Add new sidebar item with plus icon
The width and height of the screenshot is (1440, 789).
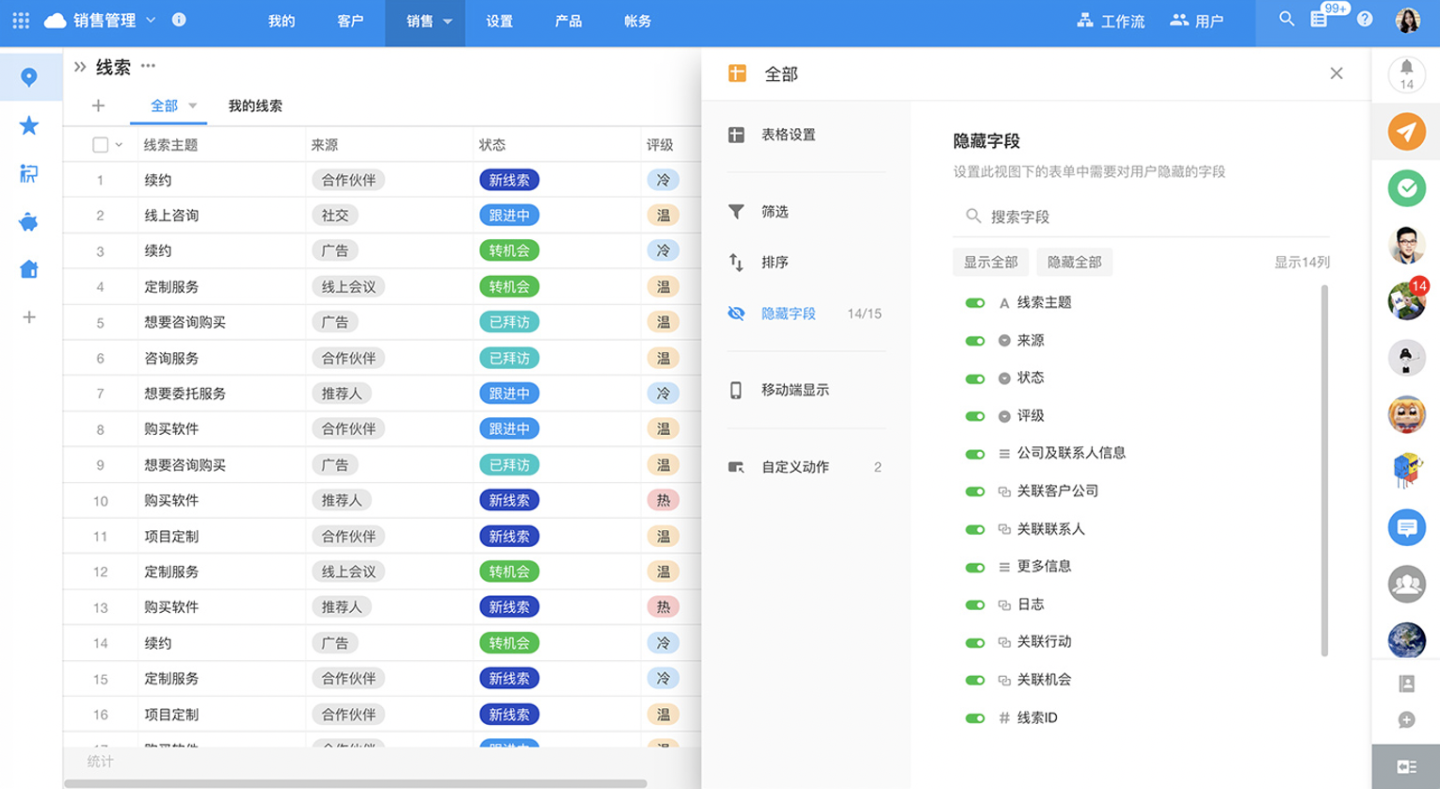(29, 317)
